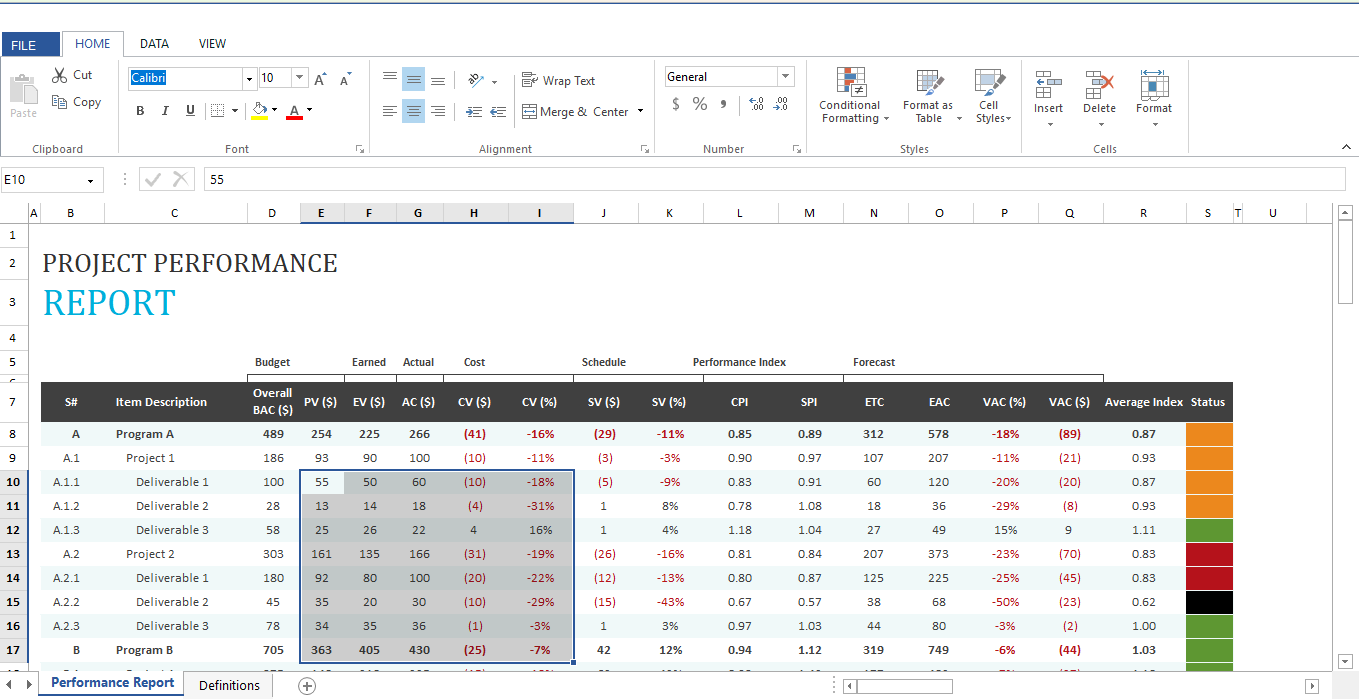Align text left
Image resolution: width=1359 pixels, height=699 pixels.
[390, 112]
